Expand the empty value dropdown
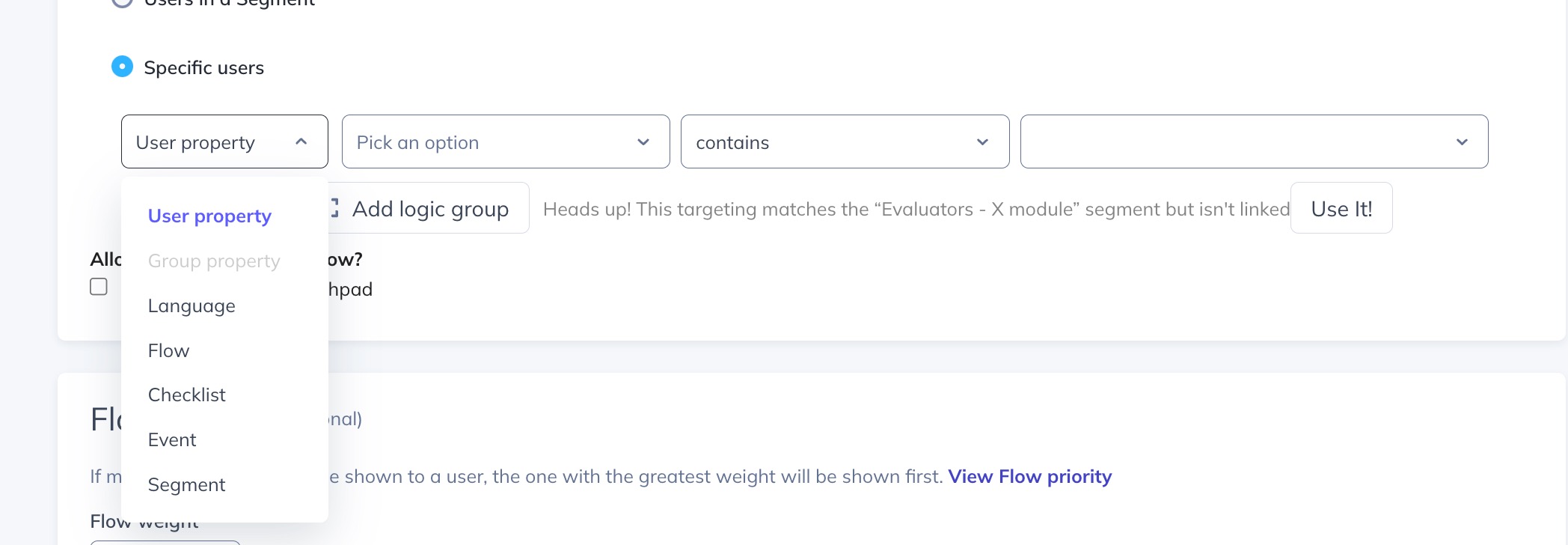1568x545 pixels. click(1255, 141)
